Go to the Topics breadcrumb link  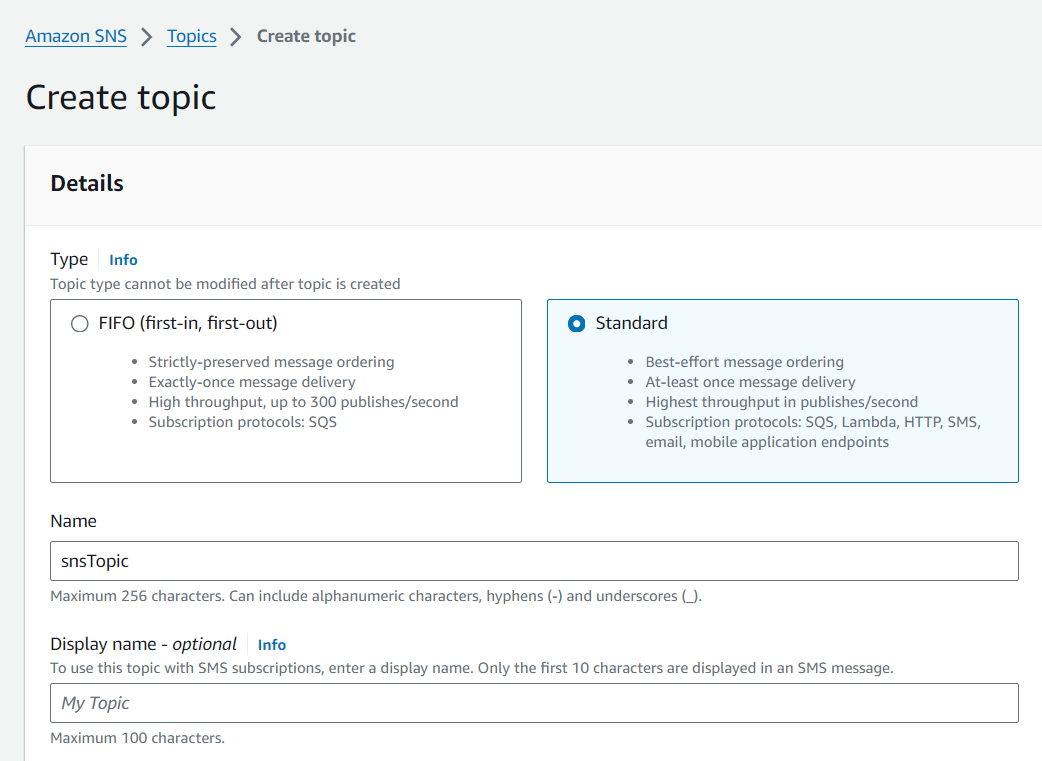tap(191, 36)
